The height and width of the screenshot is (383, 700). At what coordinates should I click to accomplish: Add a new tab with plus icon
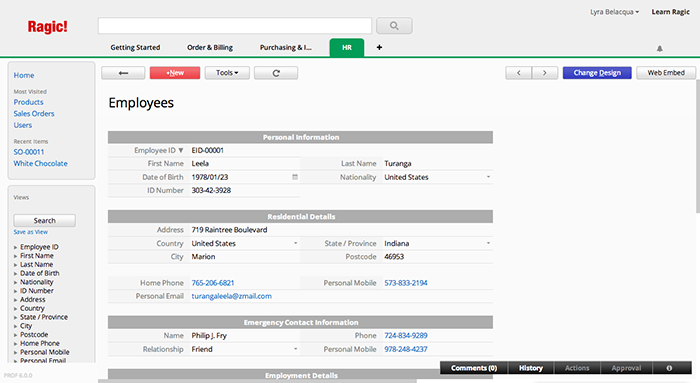click(379, 47)
